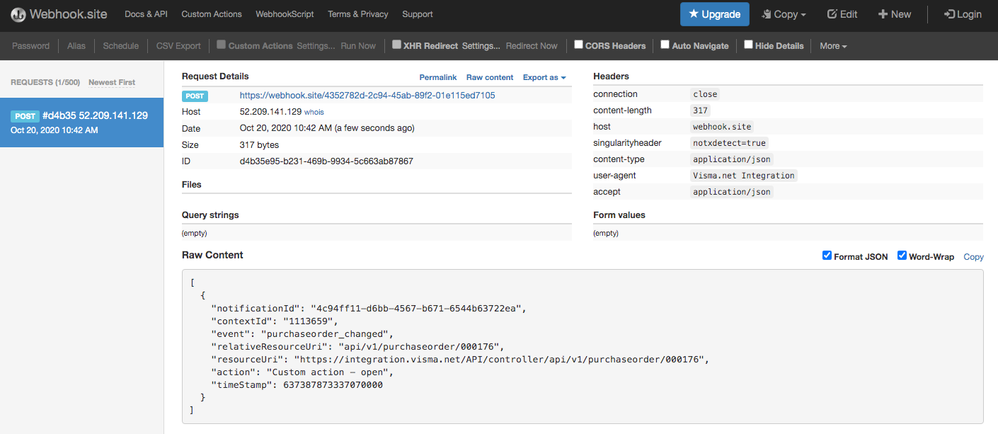
Task: Uncheck the Format JSON checkbox
Action: pyautogui.click(x=827, y=256)
